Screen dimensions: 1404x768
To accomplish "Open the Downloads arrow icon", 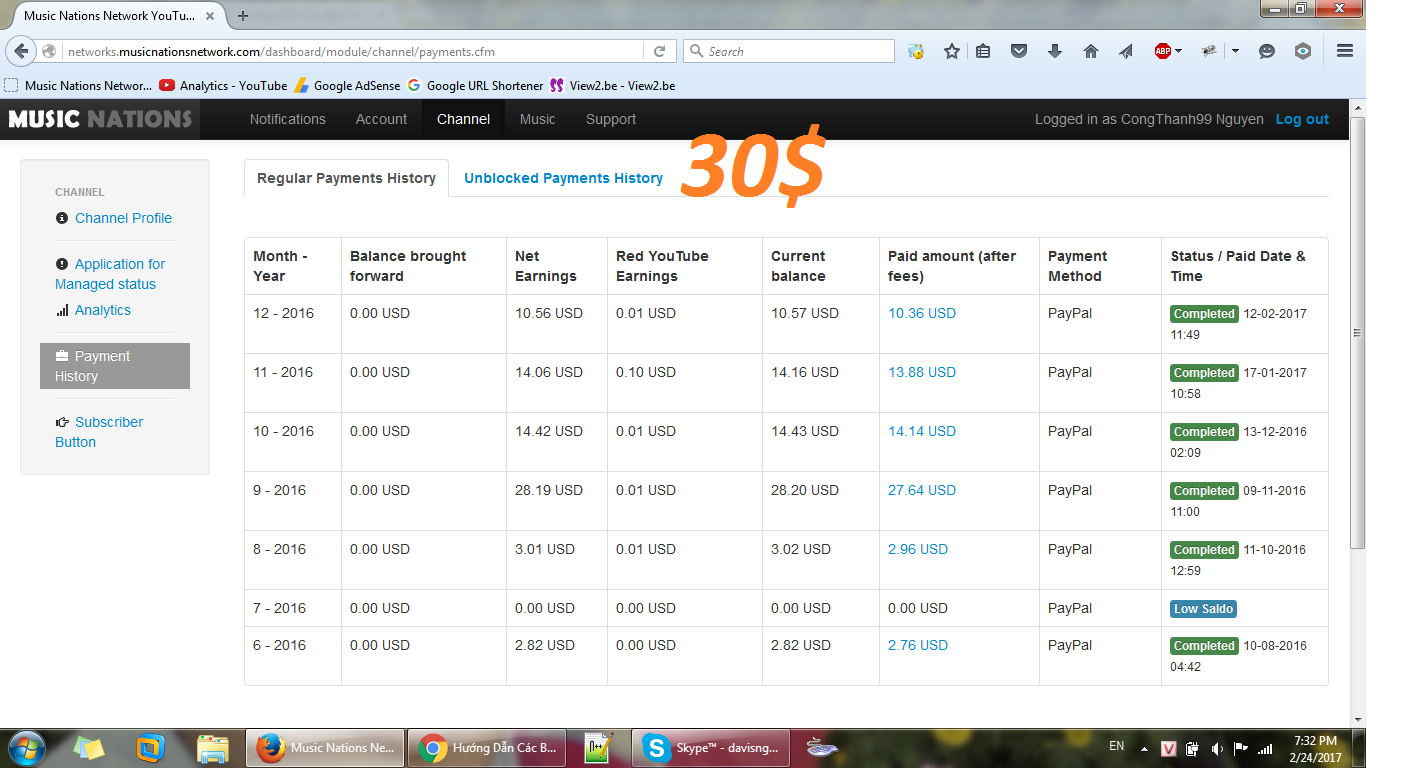I will pos(1055,51).
